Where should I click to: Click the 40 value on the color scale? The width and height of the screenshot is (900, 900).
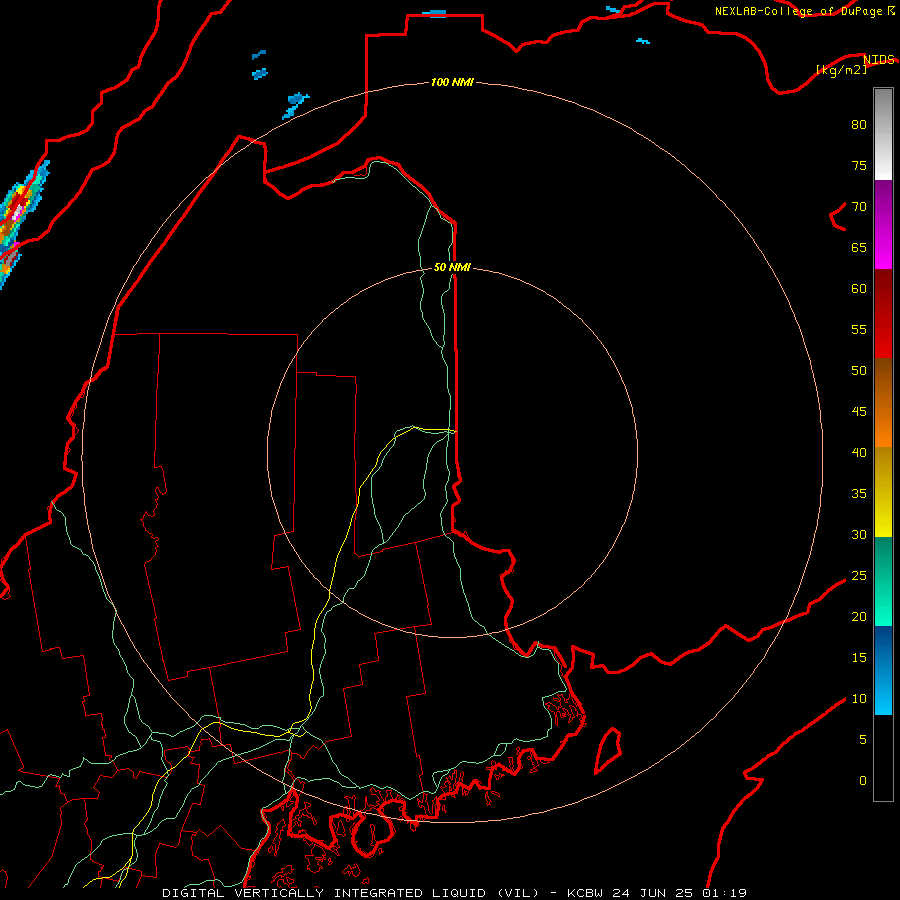(x=859, y=453)
